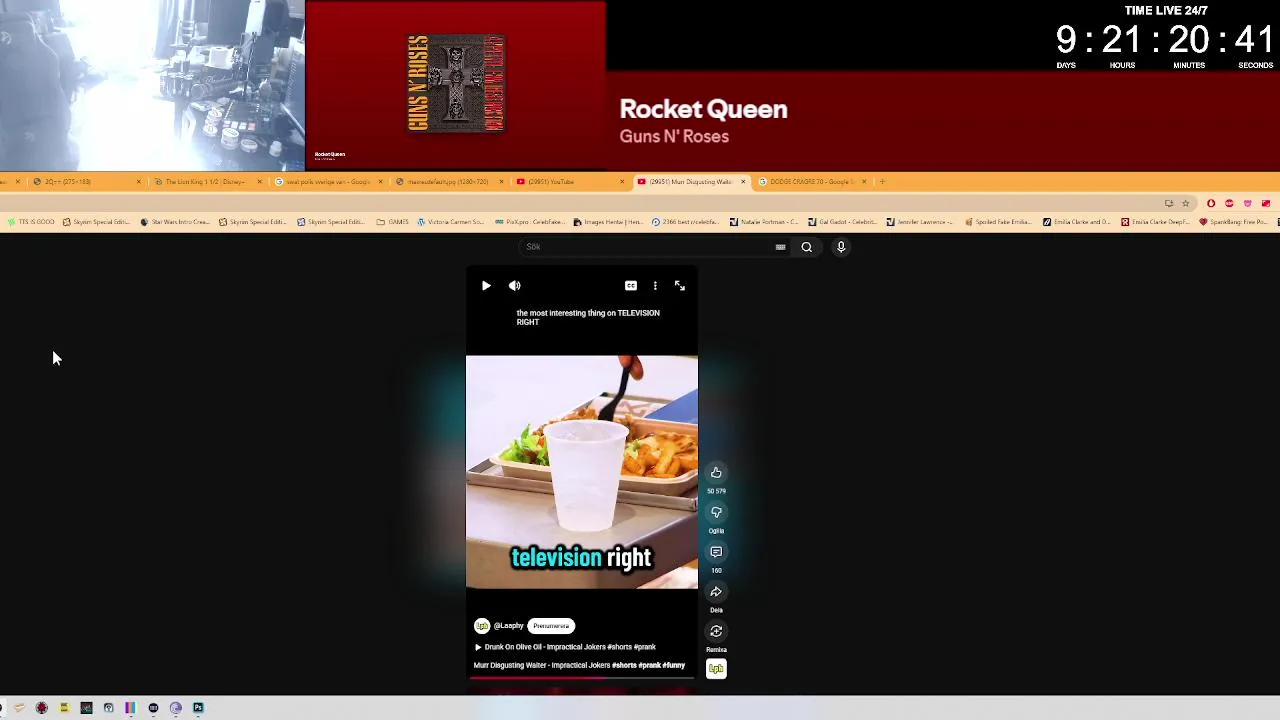This screenshot has width=1280, height=720.
Task: Play the paused Shorts video
Action: pyautogui.click(x=486, y=286)
